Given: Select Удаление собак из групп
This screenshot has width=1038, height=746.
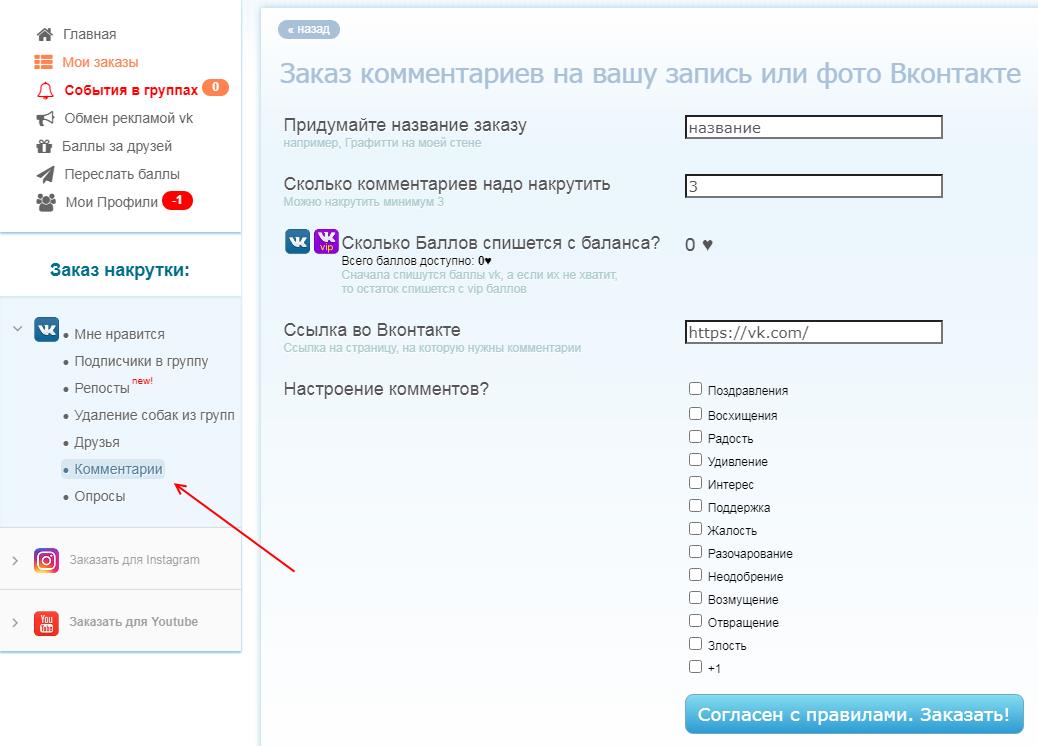Looking at the screenshot, I should 154,416.
